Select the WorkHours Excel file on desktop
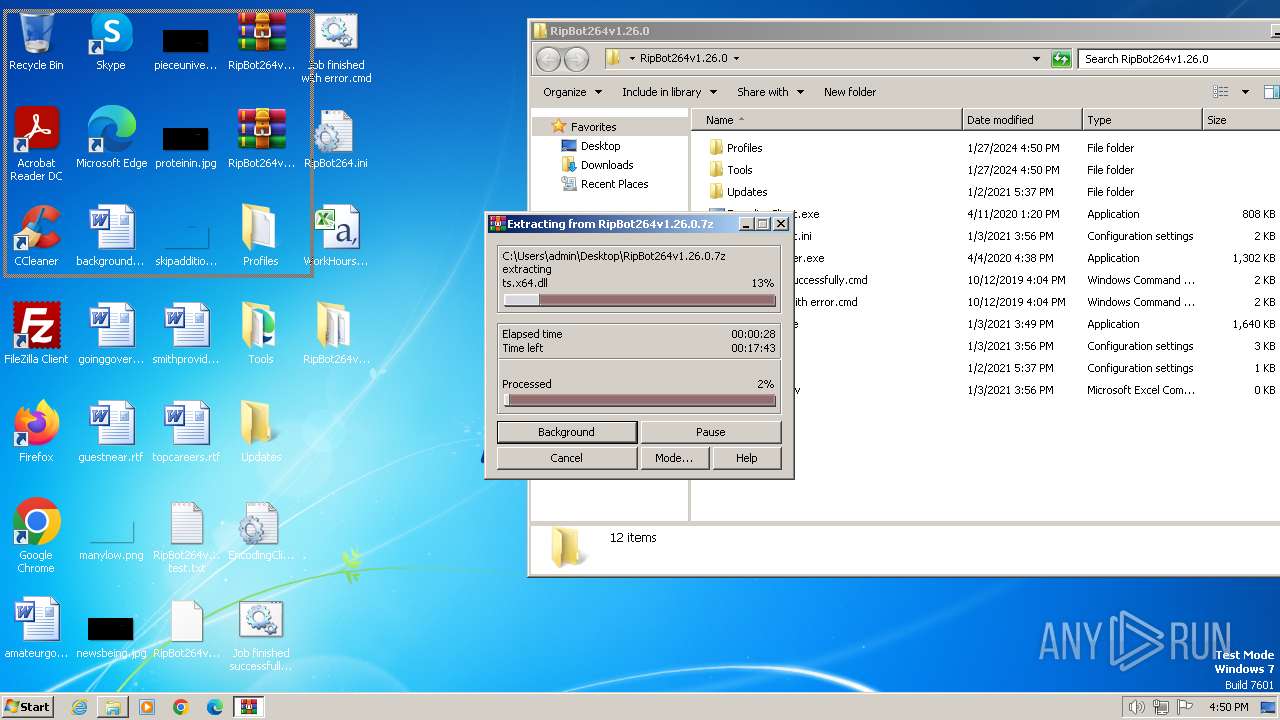1280x720 pixels. coord(335,237)
